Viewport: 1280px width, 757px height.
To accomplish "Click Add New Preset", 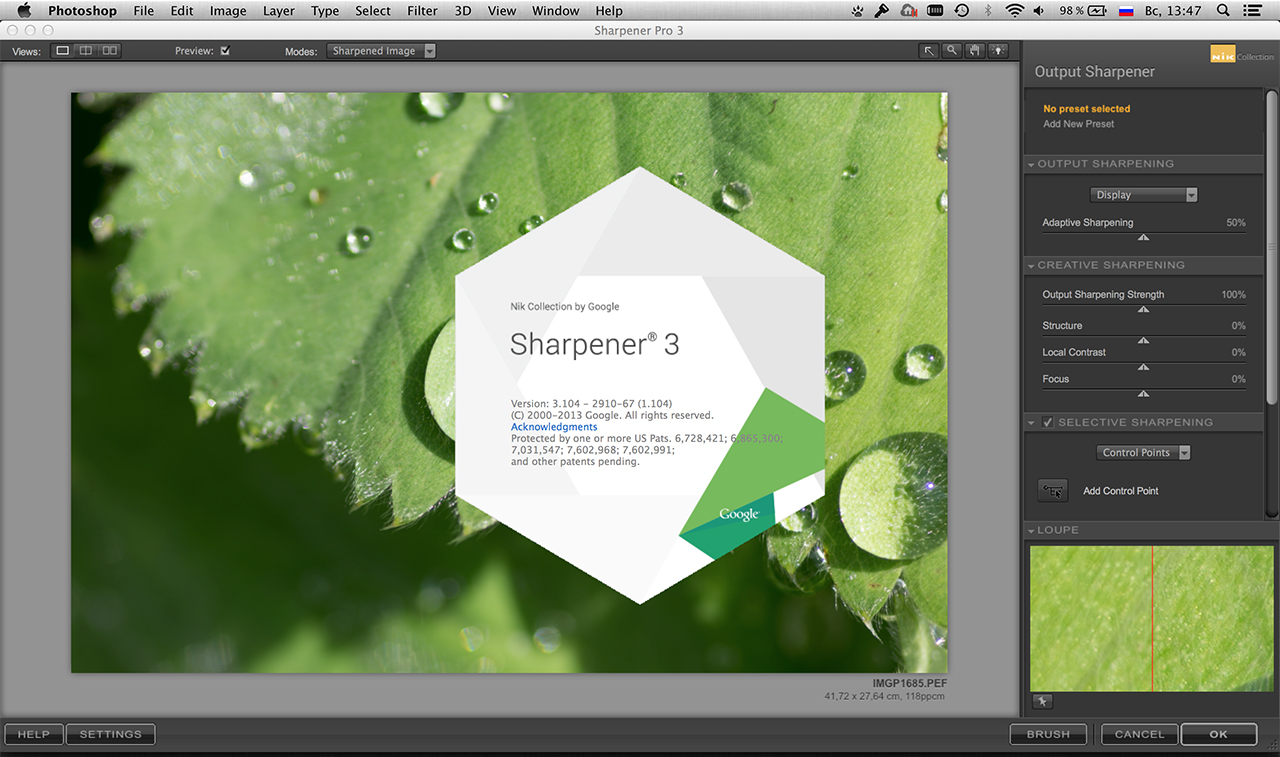I will [1078, 124].
